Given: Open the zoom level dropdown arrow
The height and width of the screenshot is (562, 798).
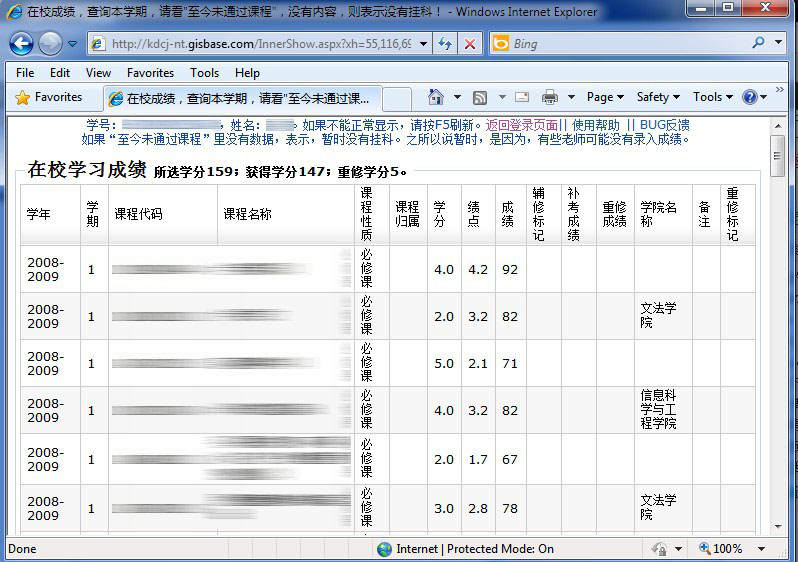Looking at the screenshot, I should 761,549.
